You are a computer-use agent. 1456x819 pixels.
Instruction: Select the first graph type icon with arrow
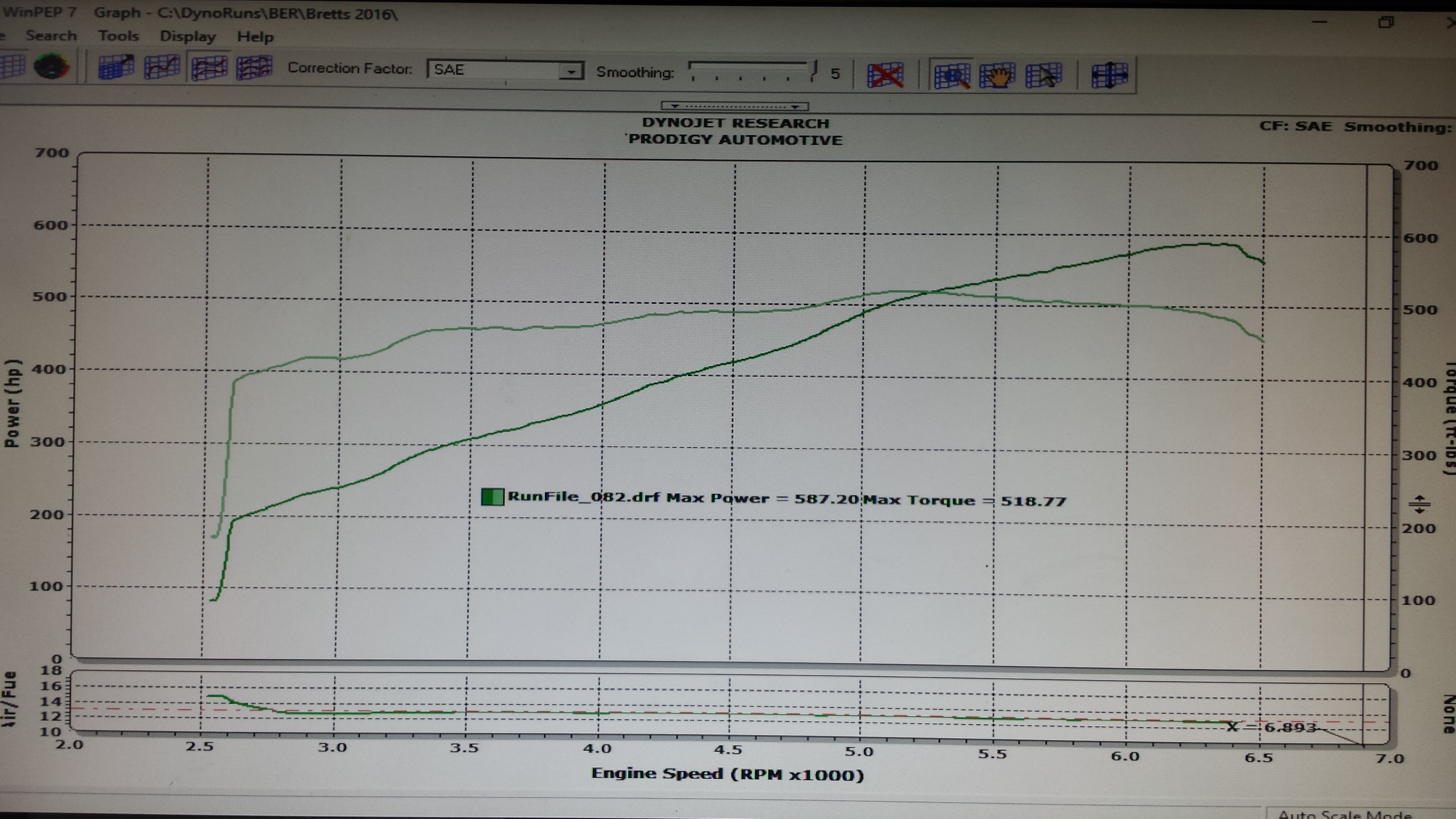click(x=116, y=68)
